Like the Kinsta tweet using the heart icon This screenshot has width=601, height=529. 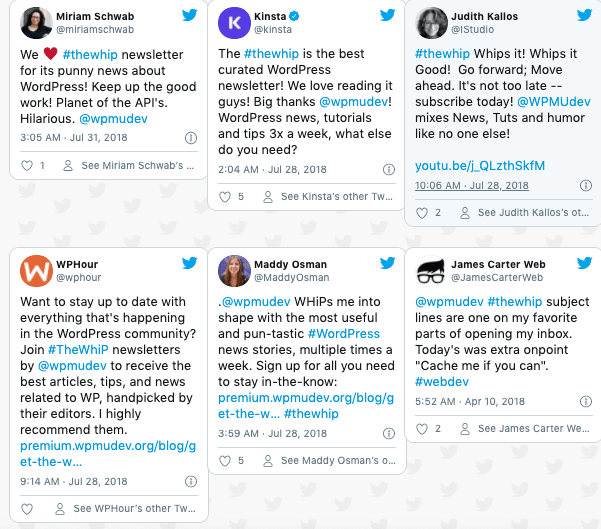223,197
